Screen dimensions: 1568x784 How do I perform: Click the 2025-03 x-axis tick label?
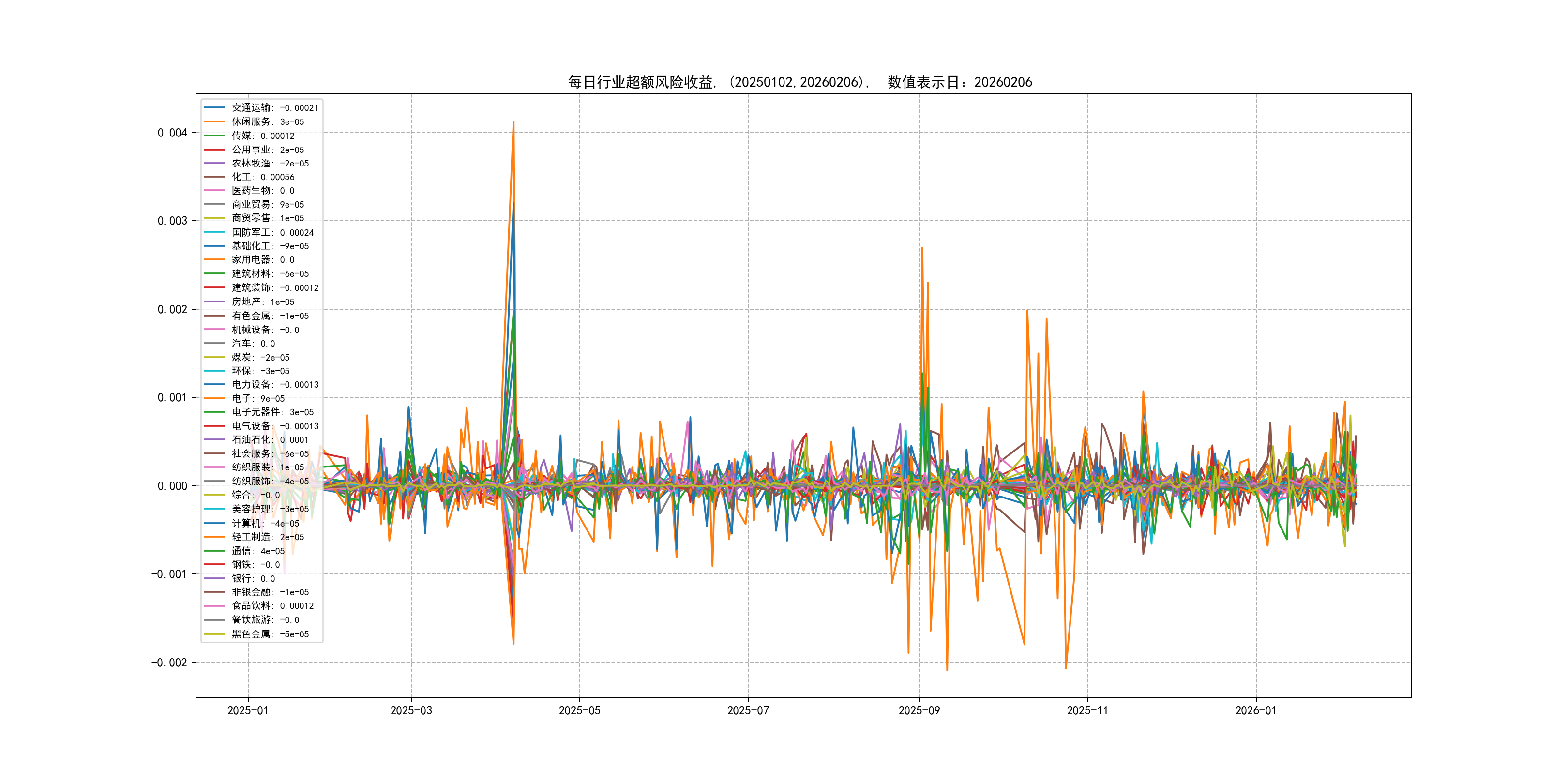pos(411,710)
